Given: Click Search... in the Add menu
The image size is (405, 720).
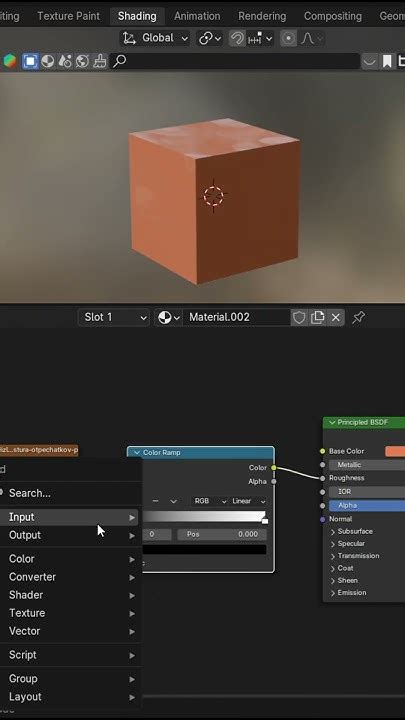Looking at the screenshot, I should (69, 493).
